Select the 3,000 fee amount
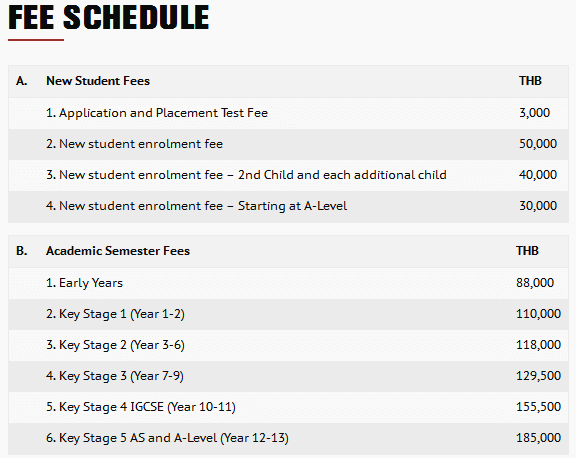Viewport: 576px width, 458px height. click(534, 113)
